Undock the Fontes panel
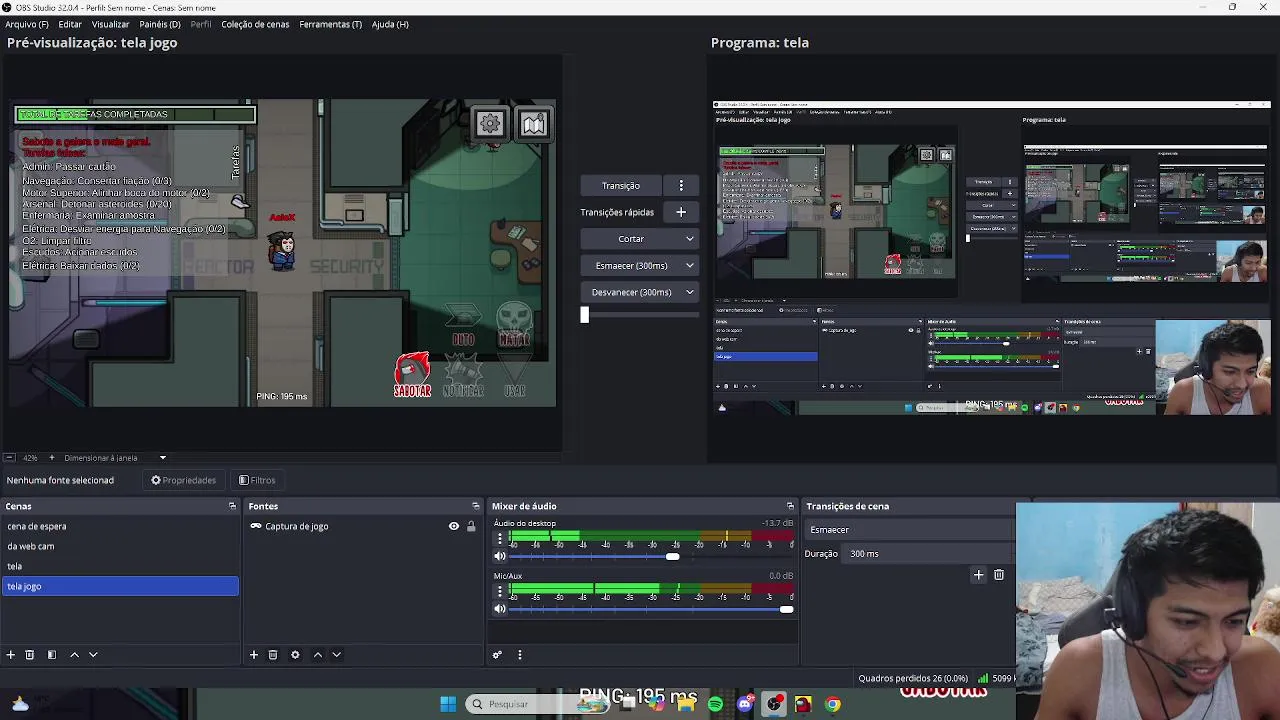This screenshot has height=720, width=1280. [x=476, y=506]
